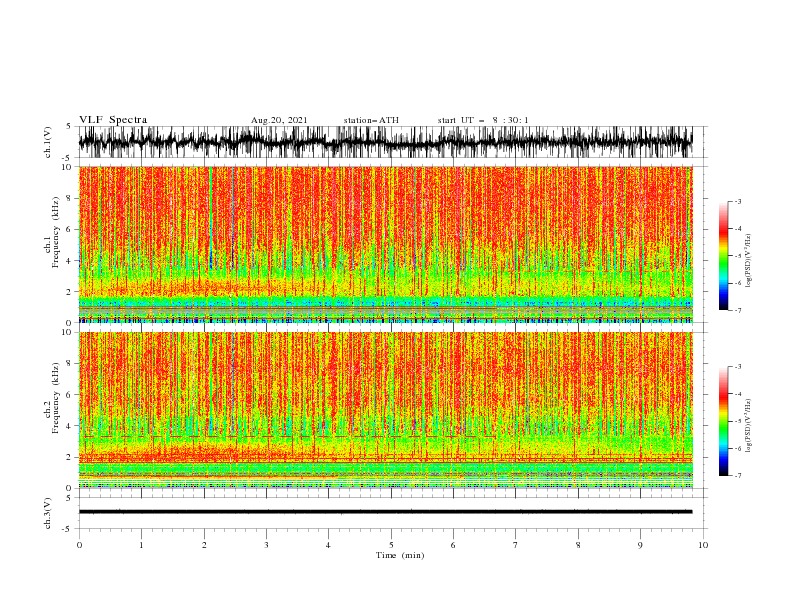Click time axis tick label '0'

tap(79, 545)
